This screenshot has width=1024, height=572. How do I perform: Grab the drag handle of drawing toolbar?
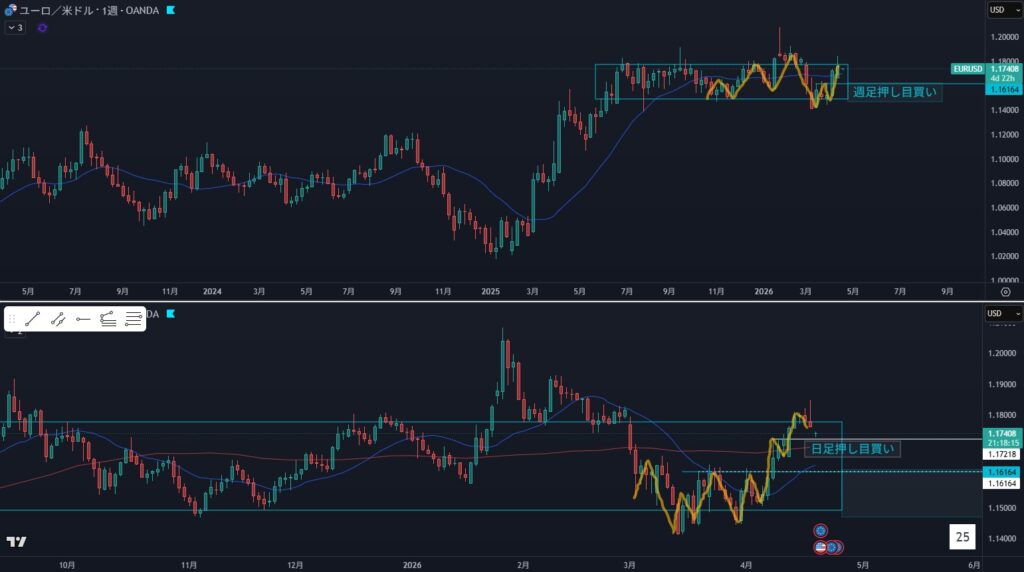(x=12, y=319)
